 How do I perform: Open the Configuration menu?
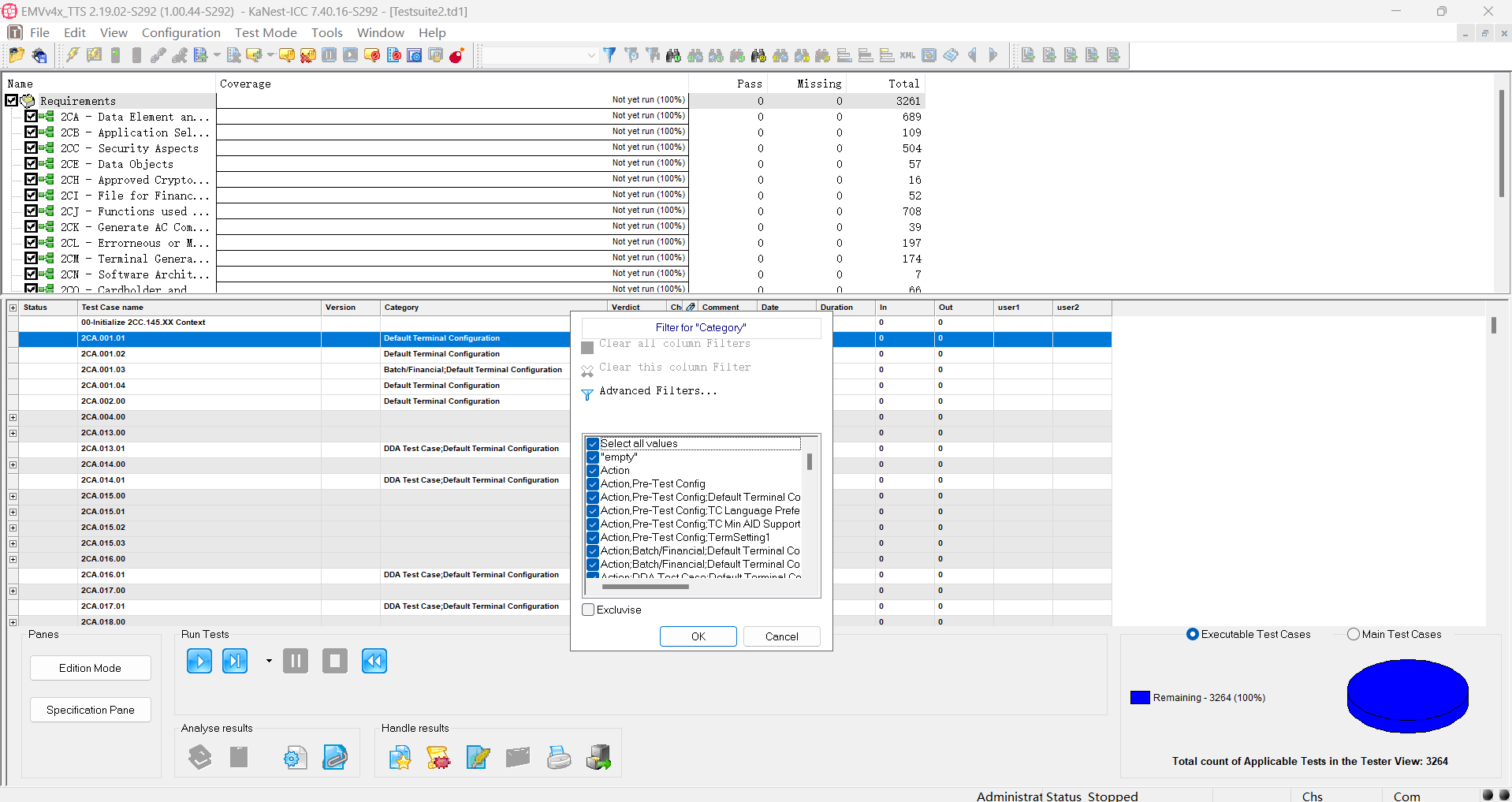181,32
